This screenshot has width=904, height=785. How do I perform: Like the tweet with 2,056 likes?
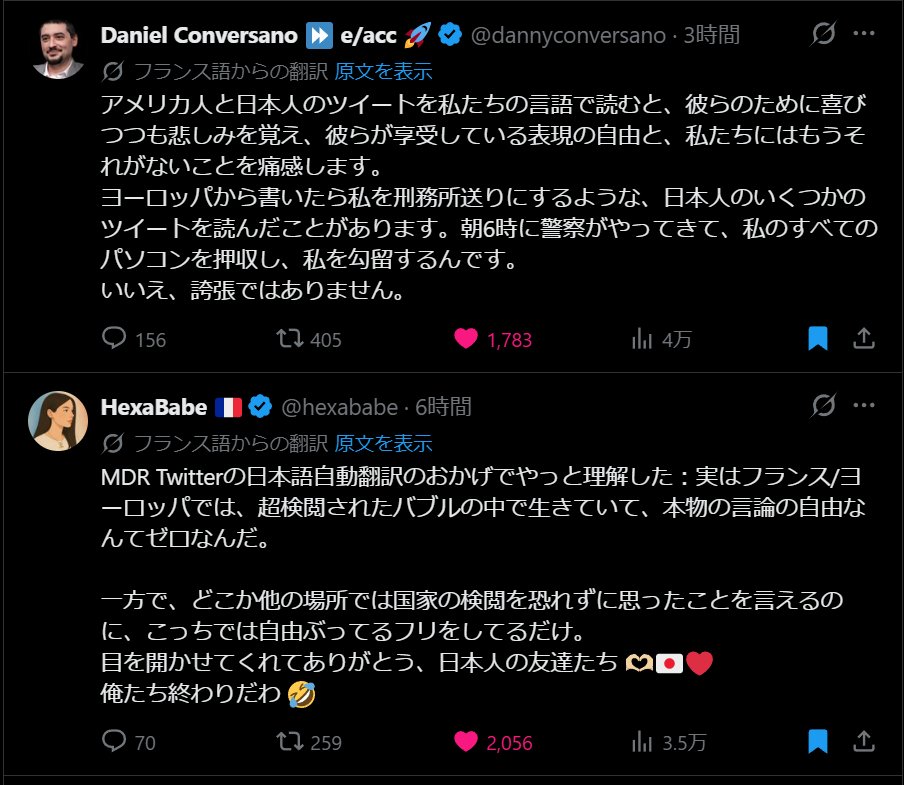click(466, 742)
